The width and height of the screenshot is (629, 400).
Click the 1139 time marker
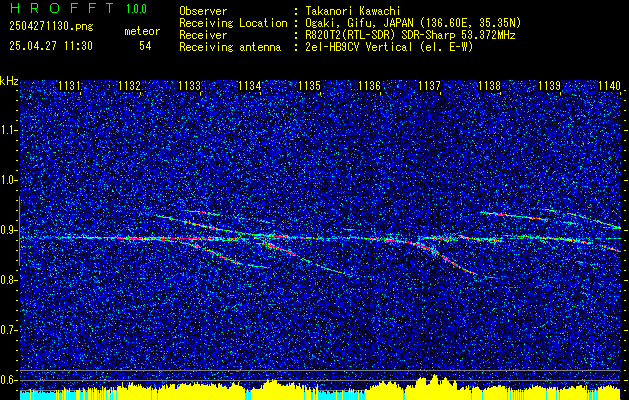549,86
